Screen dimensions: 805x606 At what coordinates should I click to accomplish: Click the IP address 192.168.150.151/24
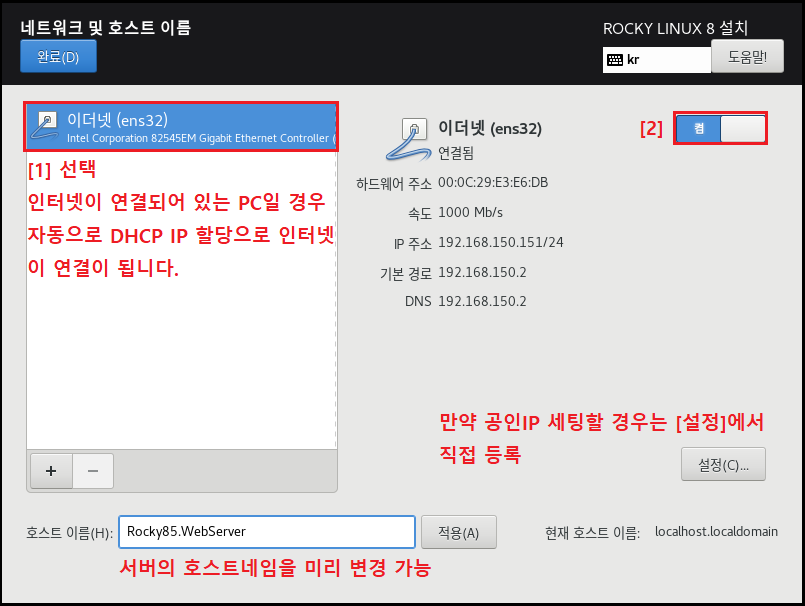click(x=501, y=242)
